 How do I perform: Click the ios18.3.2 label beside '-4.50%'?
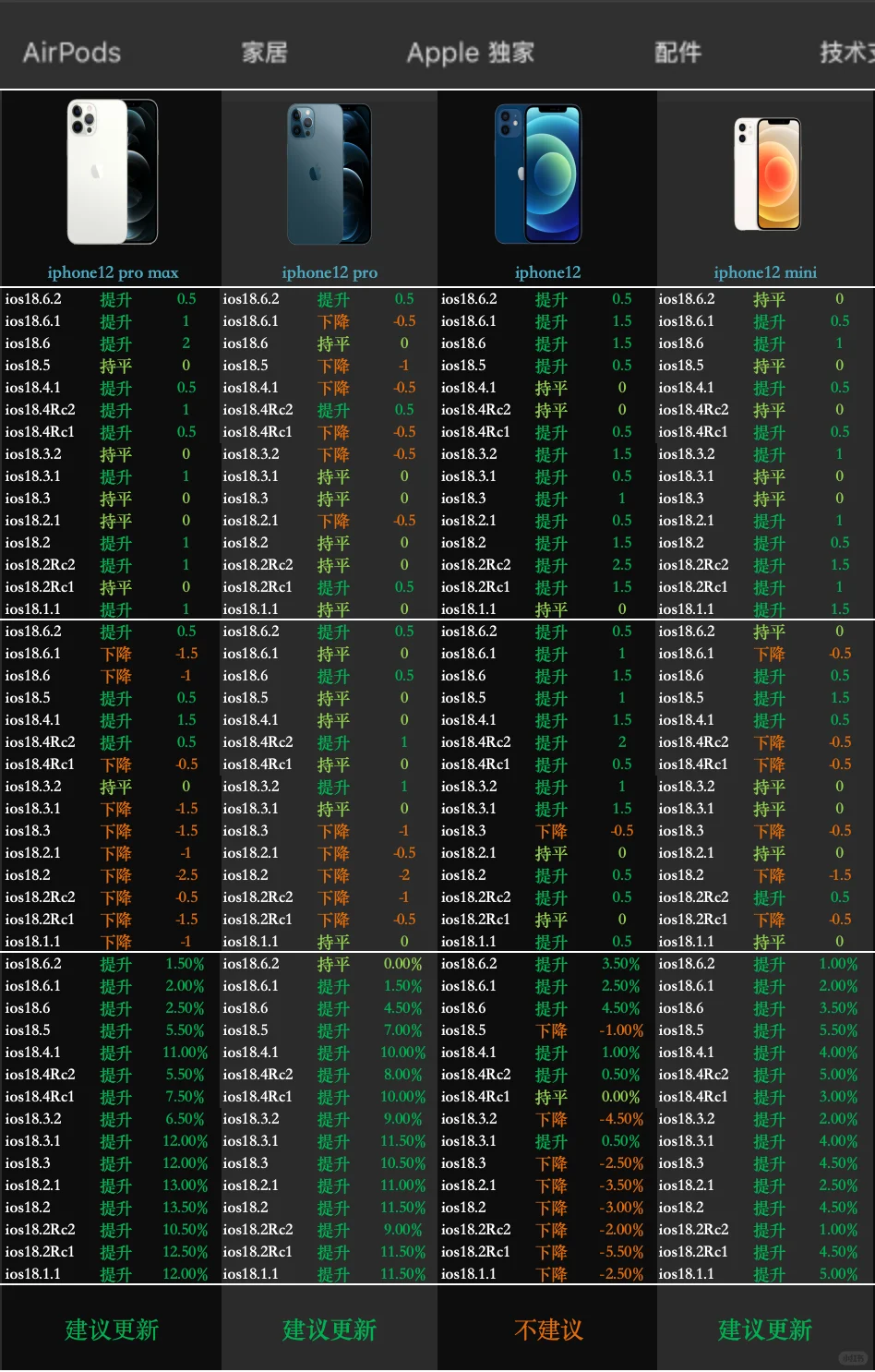469,1119
